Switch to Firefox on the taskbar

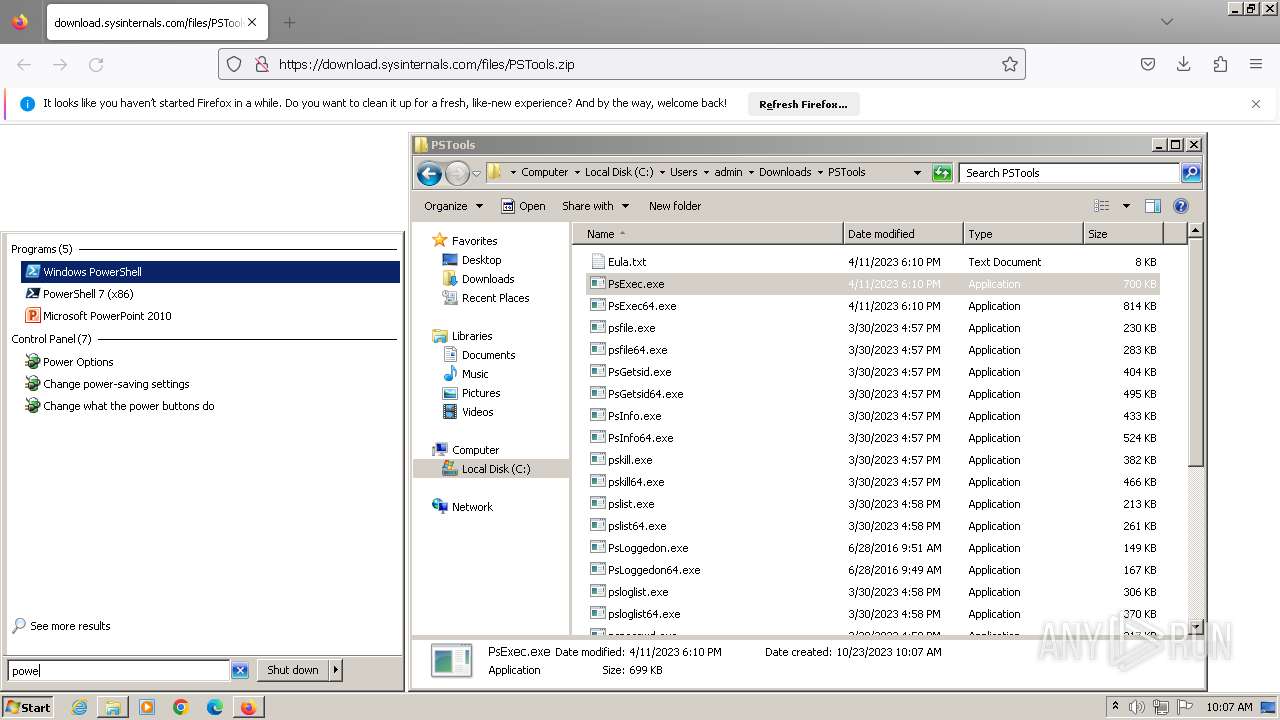tap(248, 707)
